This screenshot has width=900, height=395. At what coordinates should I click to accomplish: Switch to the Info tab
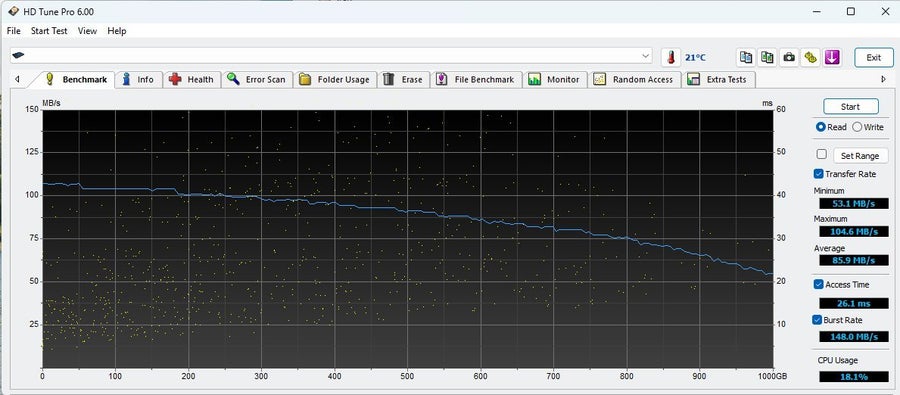pyautogui.click(x=139, y=80)
